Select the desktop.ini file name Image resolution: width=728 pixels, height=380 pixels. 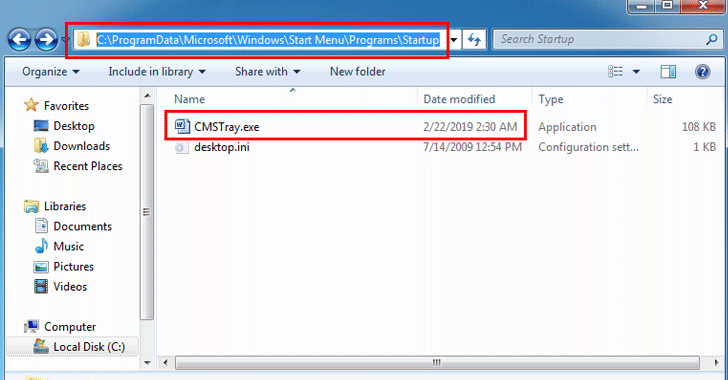(222, 147)
